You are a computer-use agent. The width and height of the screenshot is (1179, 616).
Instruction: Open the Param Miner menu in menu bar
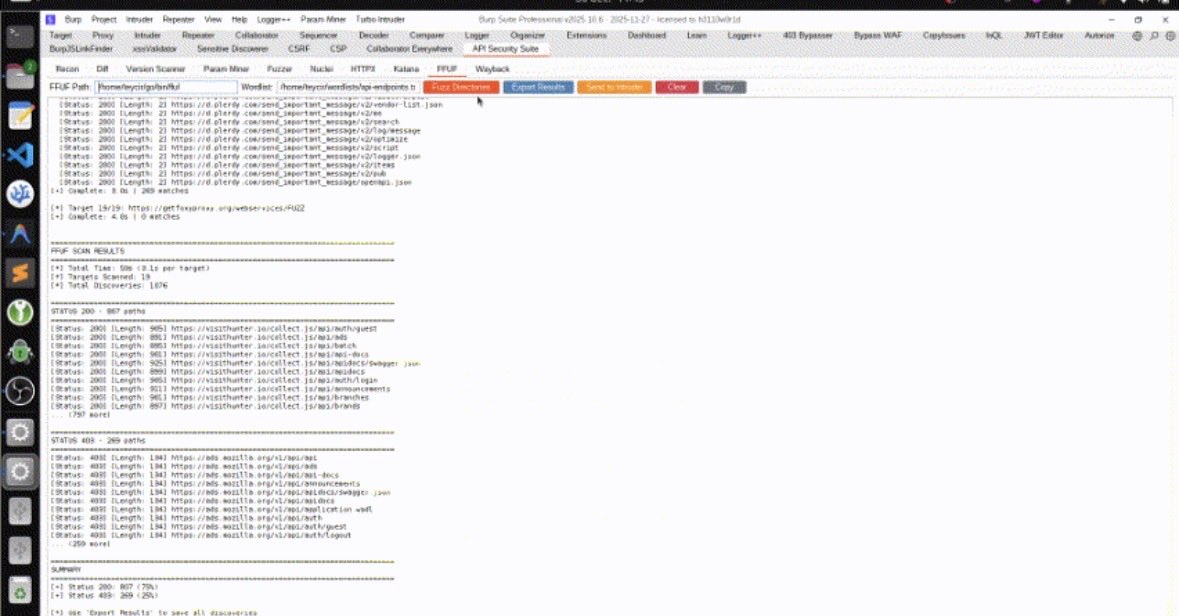pyautogui.click(x=323, y=20)
